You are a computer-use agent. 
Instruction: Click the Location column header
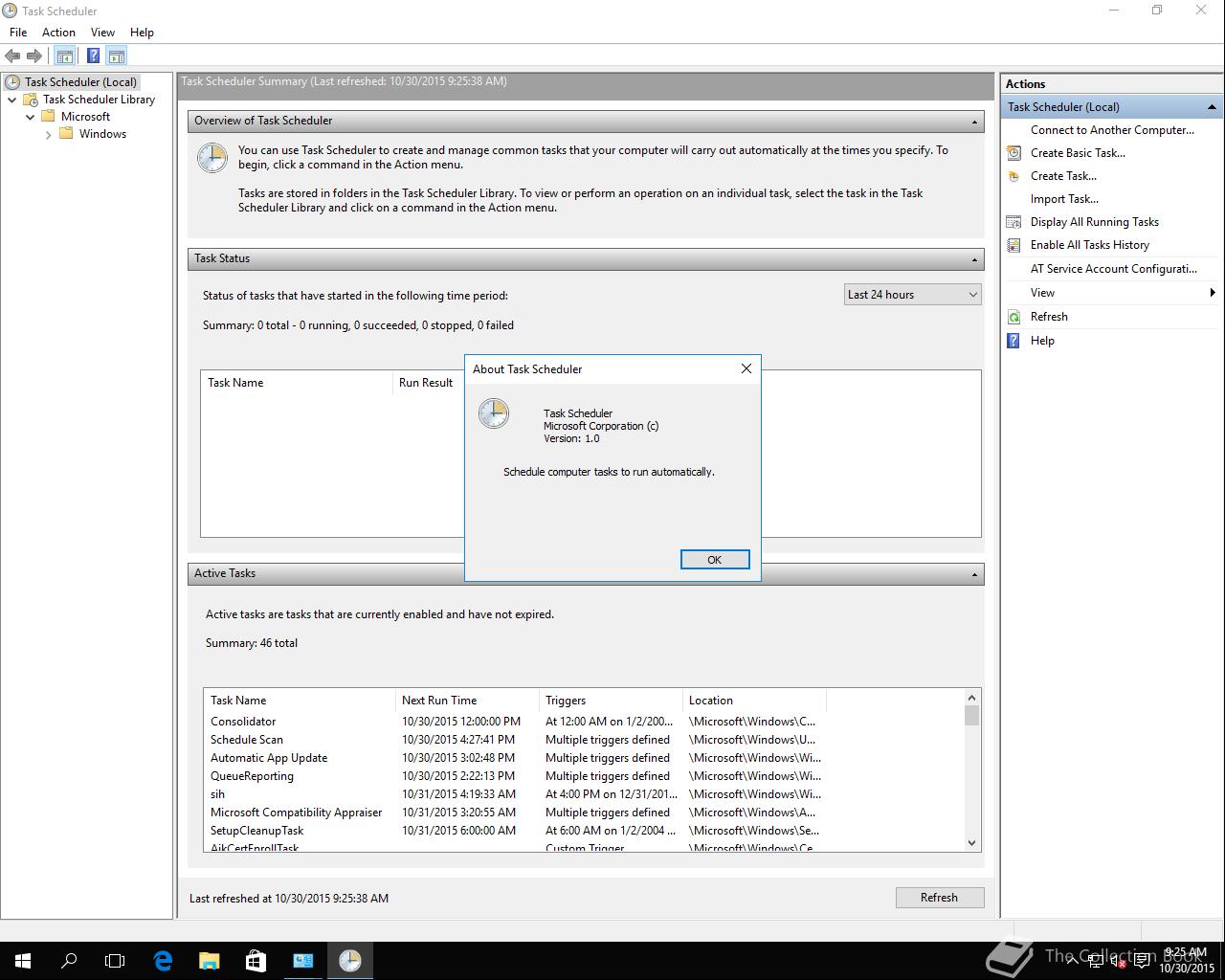point(754,701)
